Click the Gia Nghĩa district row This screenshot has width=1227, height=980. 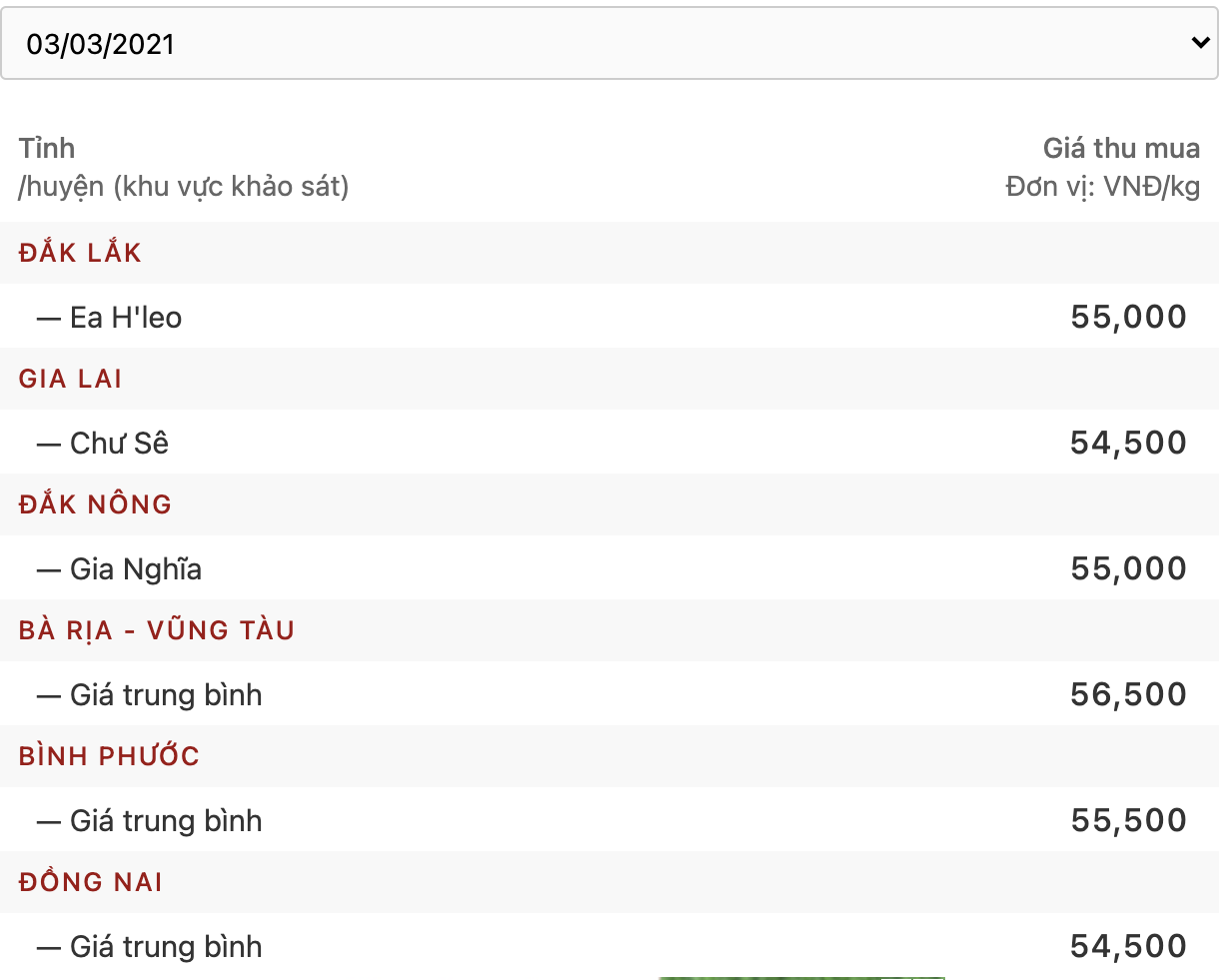click(x=610, y=568)
